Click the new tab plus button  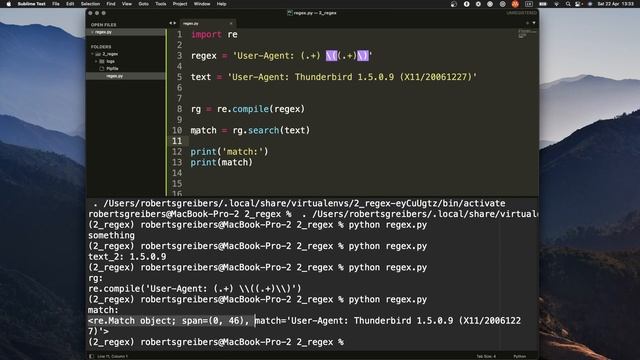pos(527,23)
